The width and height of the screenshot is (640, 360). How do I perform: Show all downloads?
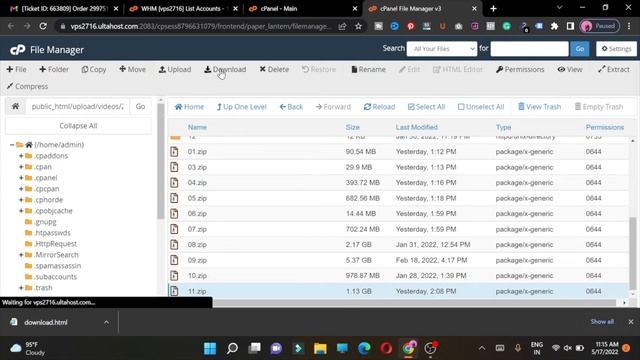pos(602,322)
